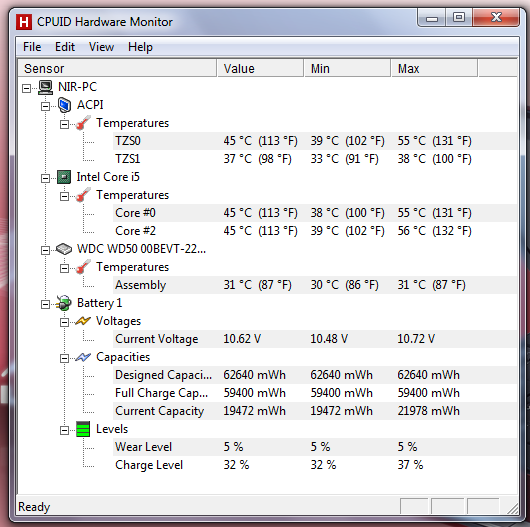This screenshot has width=530, height=527.
Task: Click the Capacities label
Action: click(123, 357)
